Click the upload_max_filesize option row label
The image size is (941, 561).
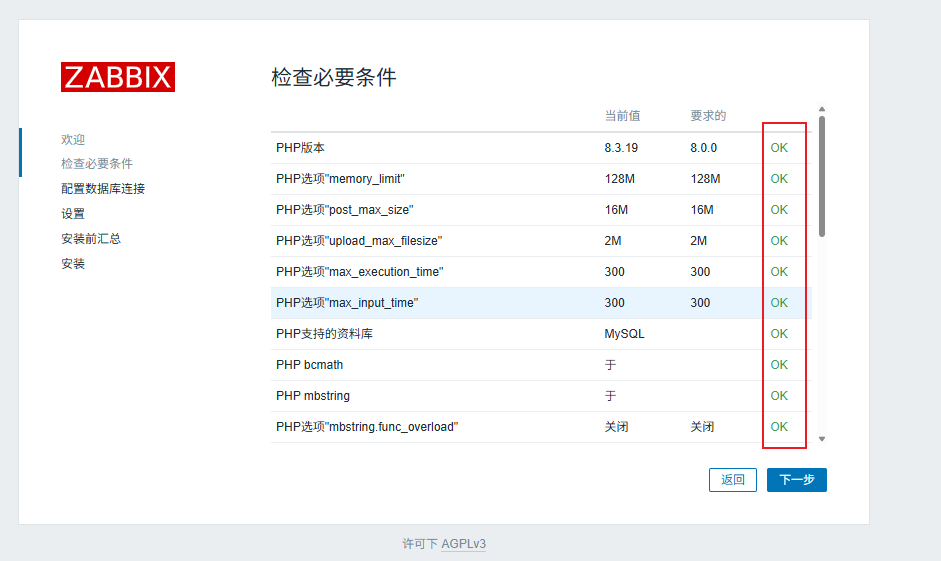click(x=359, y=241)
